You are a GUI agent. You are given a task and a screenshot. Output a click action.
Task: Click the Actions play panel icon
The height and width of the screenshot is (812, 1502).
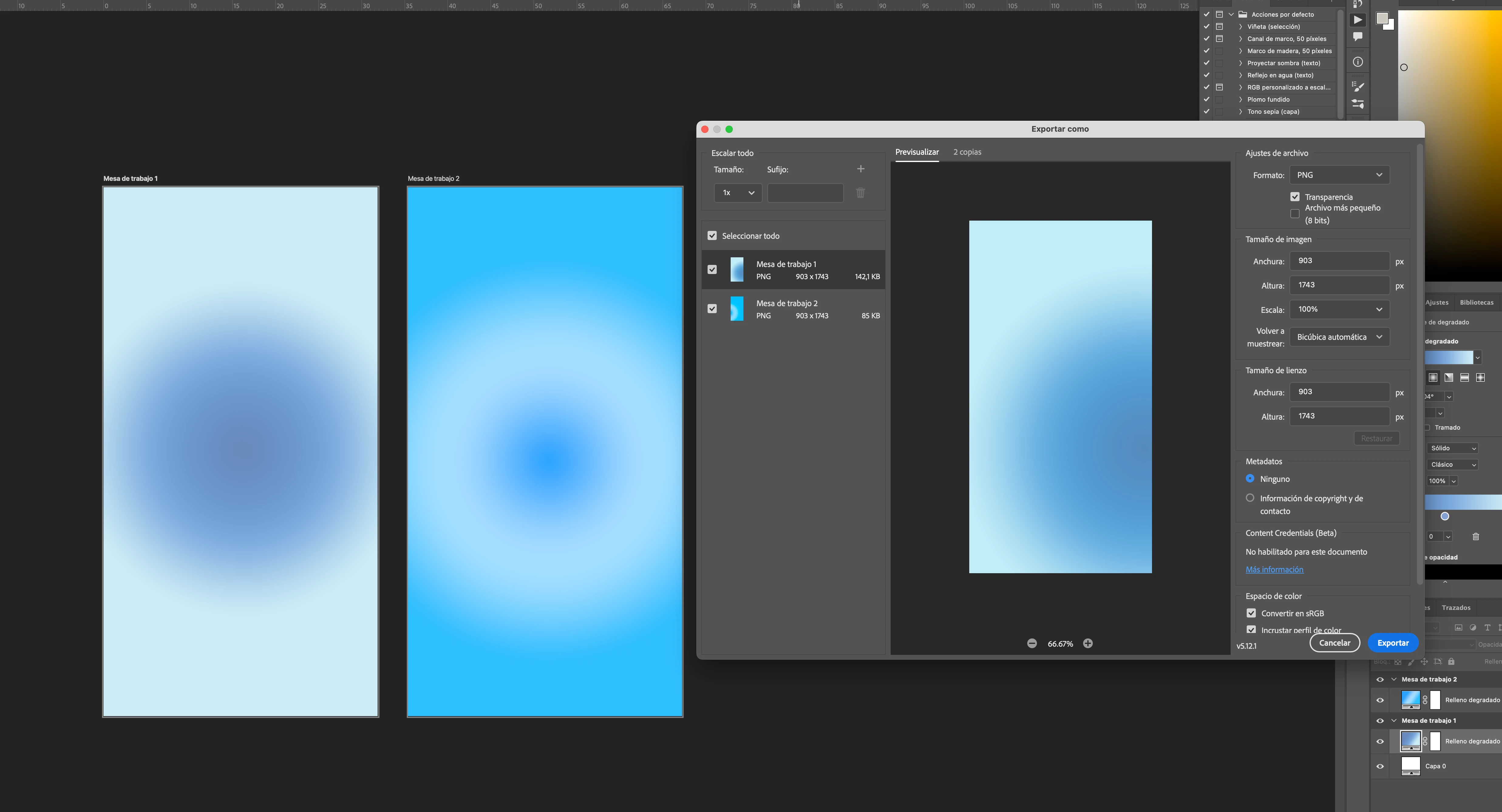(x=1358, y=20)
